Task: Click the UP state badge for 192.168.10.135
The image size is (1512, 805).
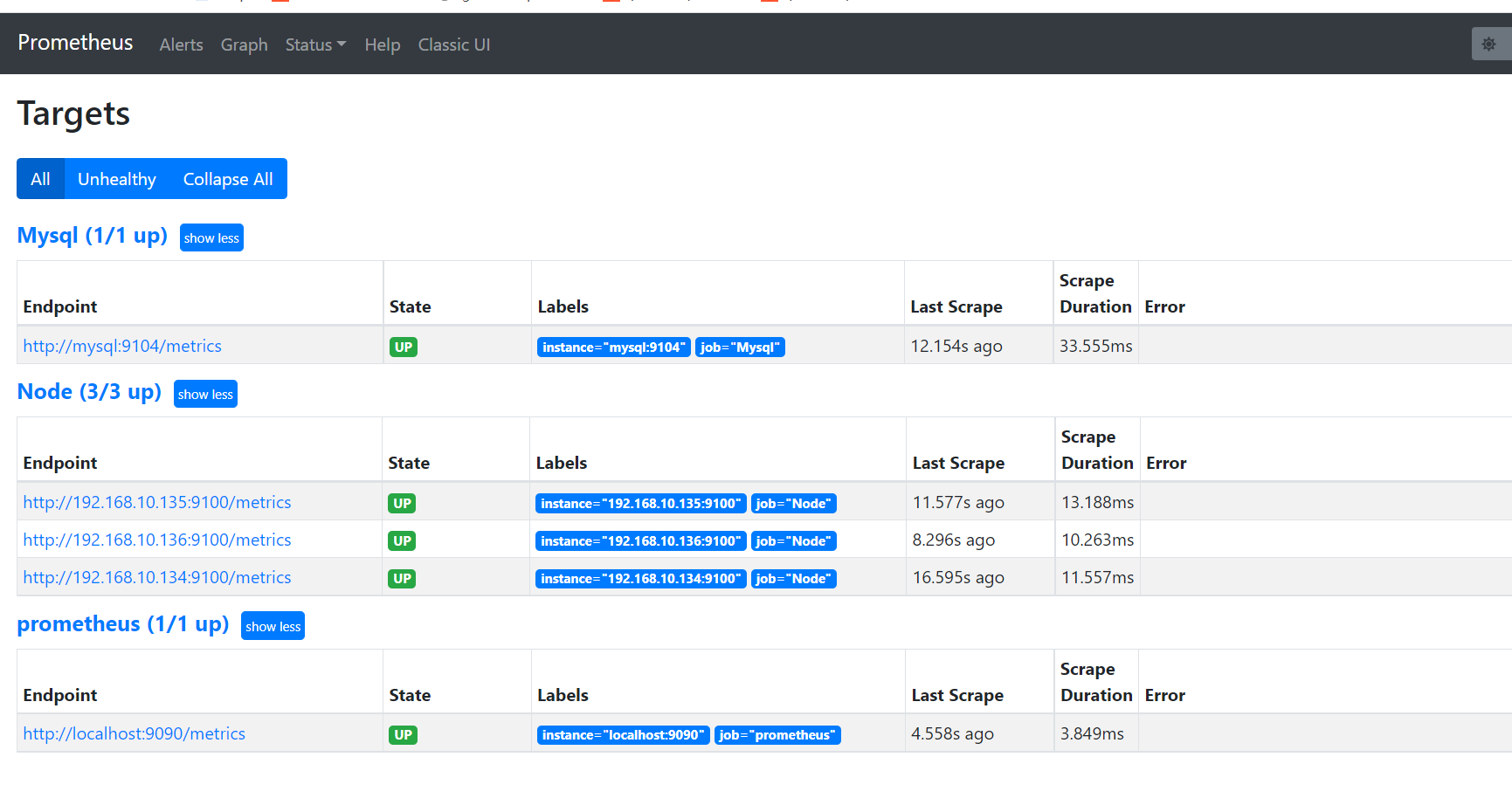Action: 402,503
